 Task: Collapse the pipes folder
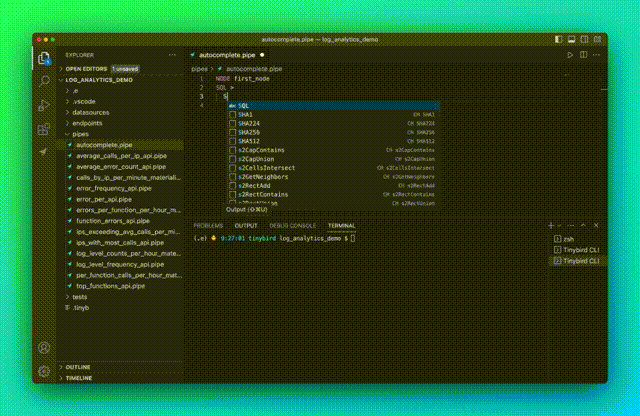(80, 133)
